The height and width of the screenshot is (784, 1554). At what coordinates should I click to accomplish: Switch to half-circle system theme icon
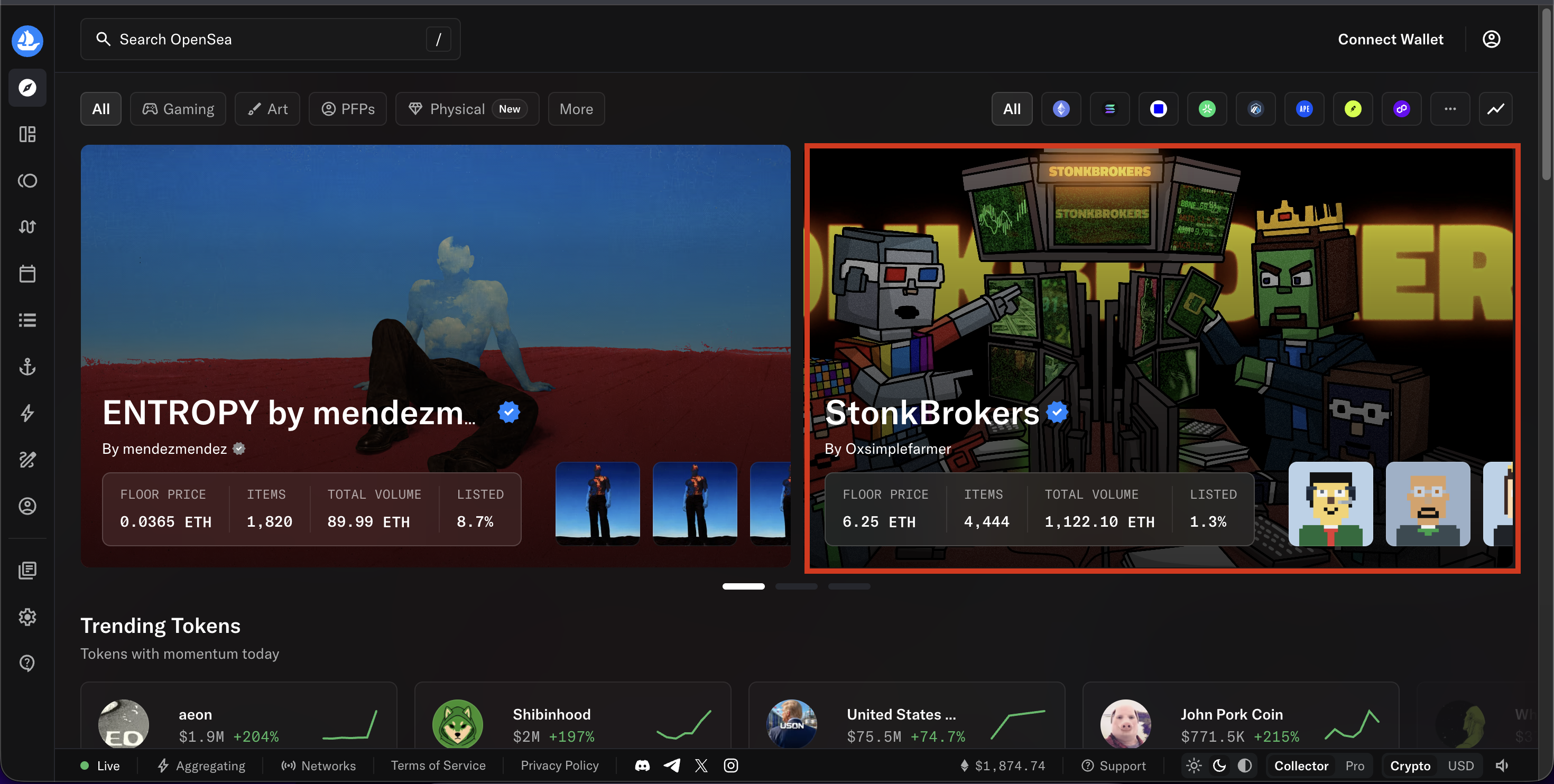point(1245,766)
